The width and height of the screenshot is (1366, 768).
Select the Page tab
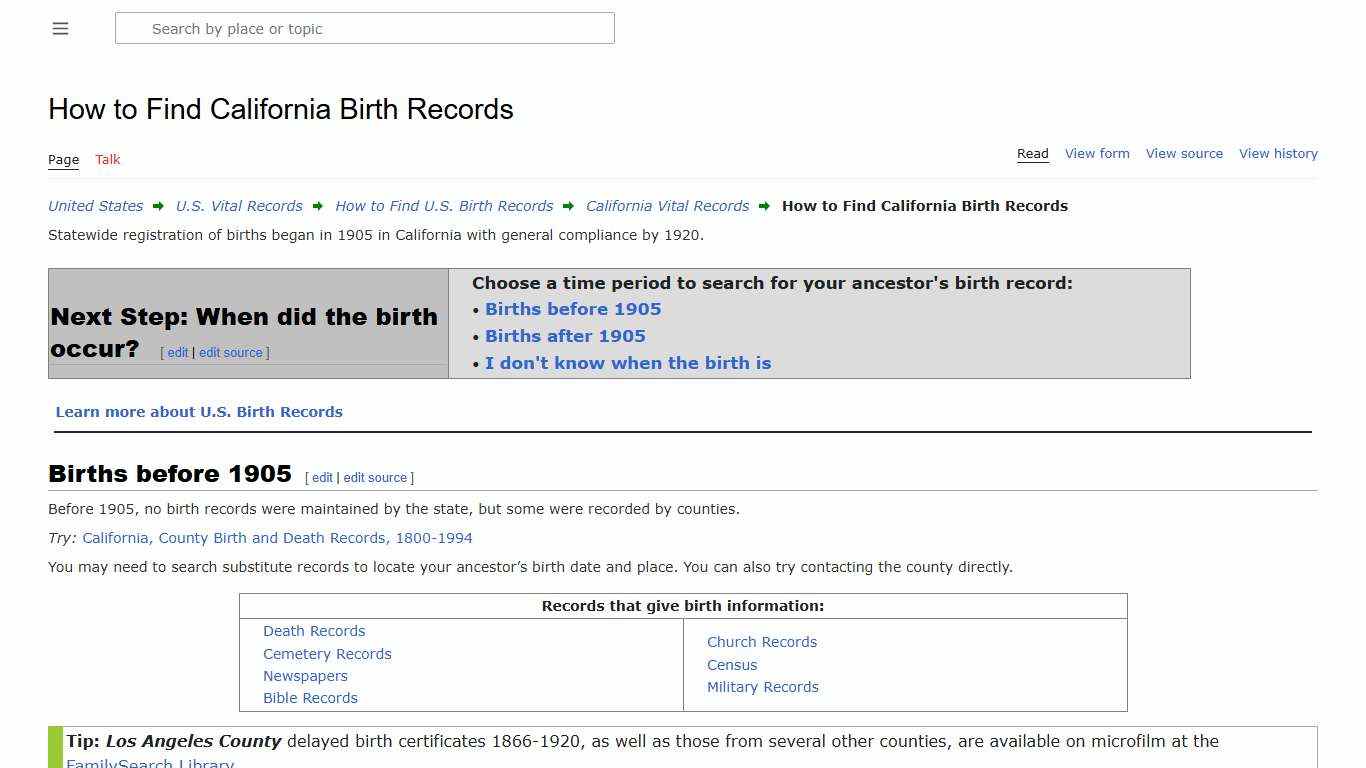point(63,159)
